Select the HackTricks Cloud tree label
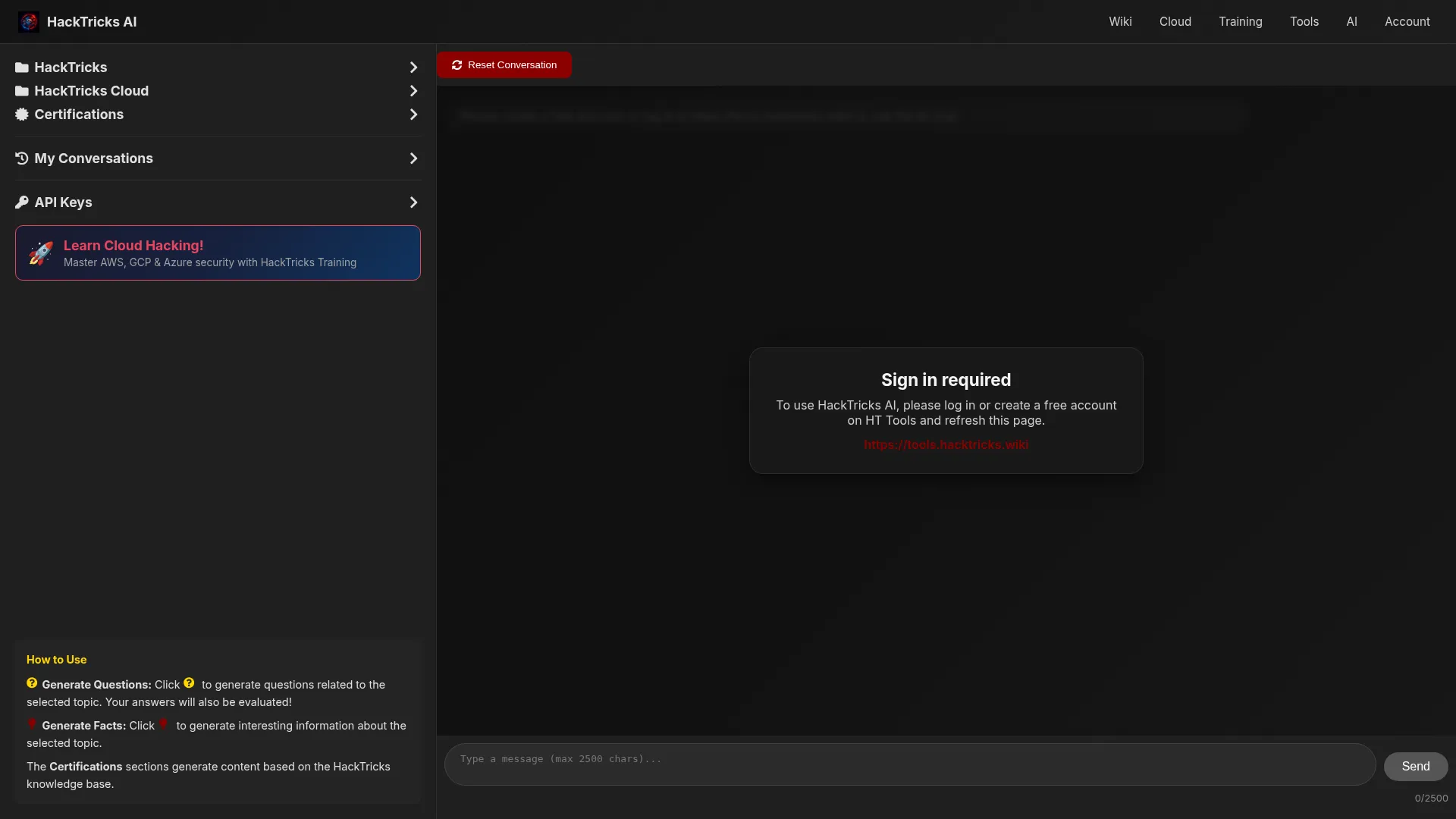 pos(91,91)
